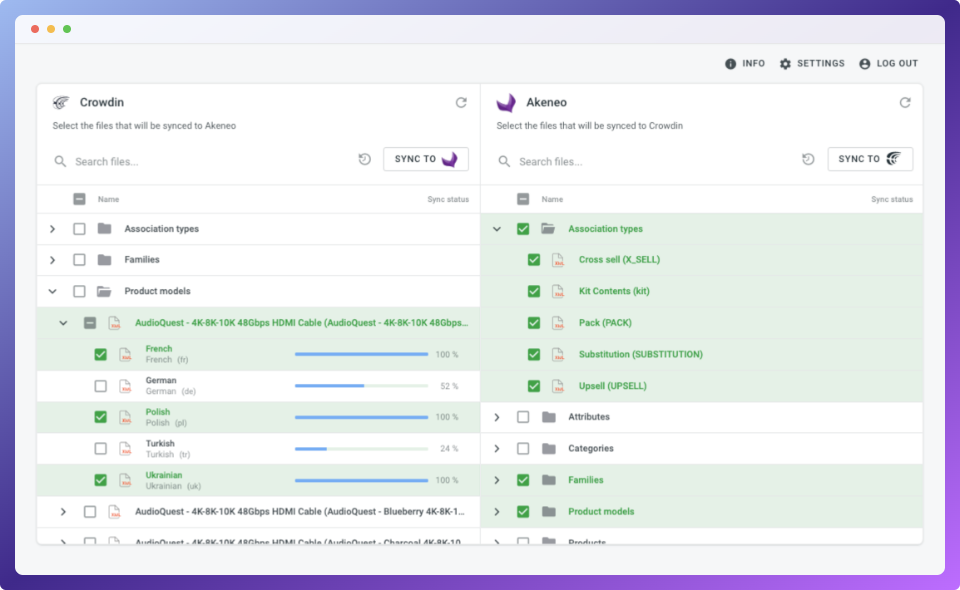Screen dimensions: 960x590
Task: Select Substitution (SUBSTITUTION) file name
Action: click(640, 354)
